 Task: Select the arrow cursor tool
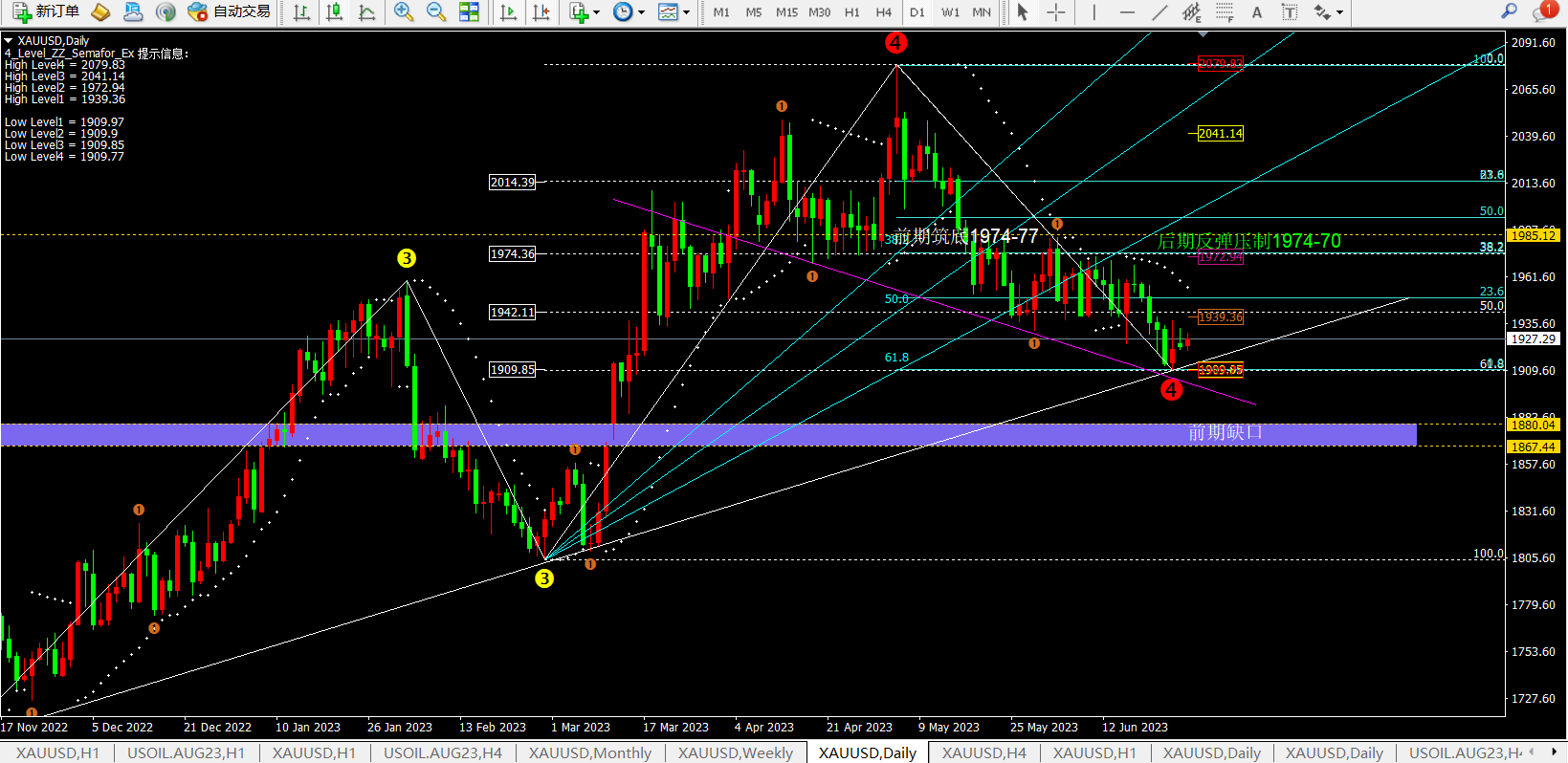[1023, 11]
